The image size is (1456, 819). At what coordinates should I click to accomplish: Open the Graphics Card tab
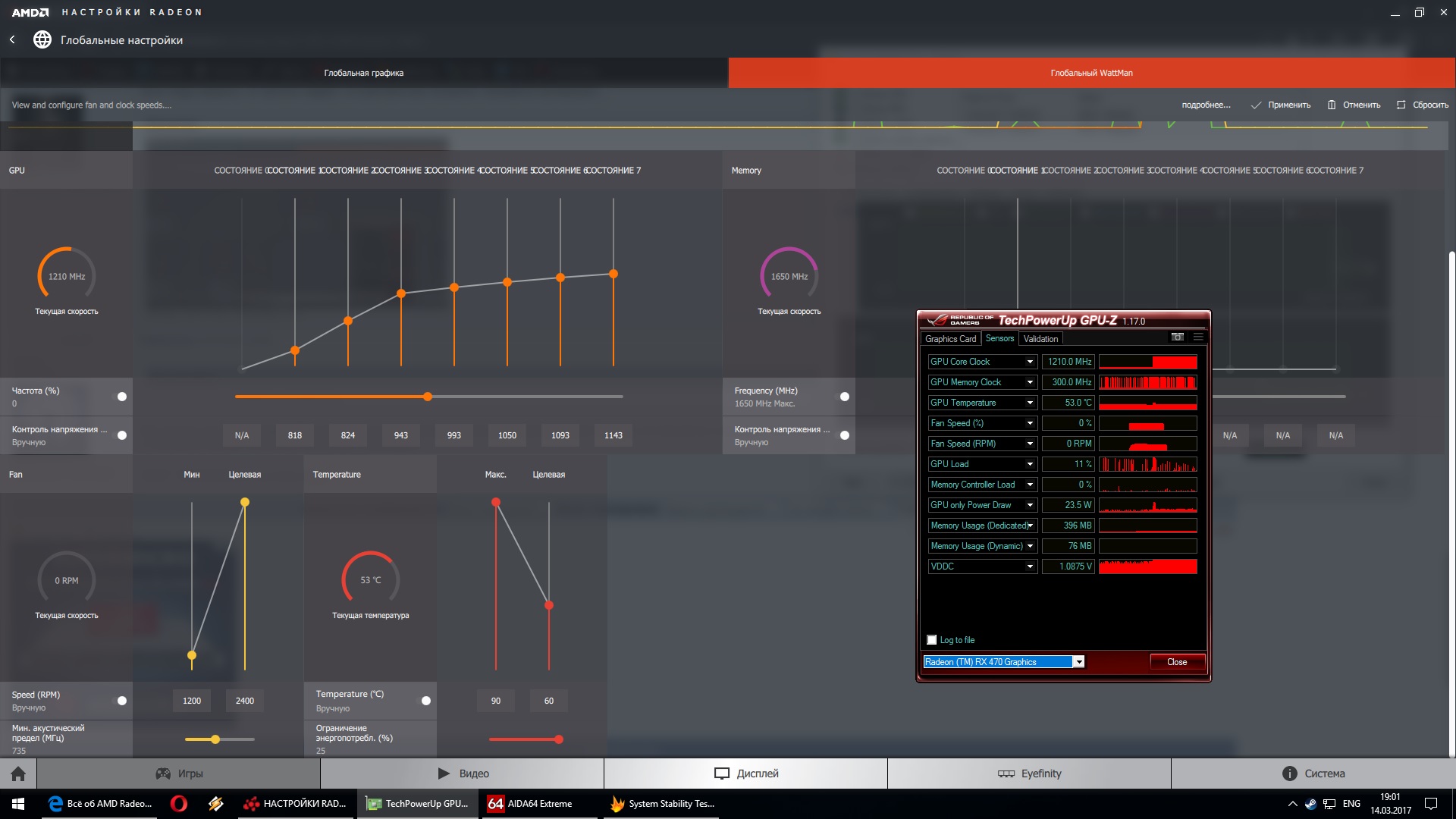point(950,339)
